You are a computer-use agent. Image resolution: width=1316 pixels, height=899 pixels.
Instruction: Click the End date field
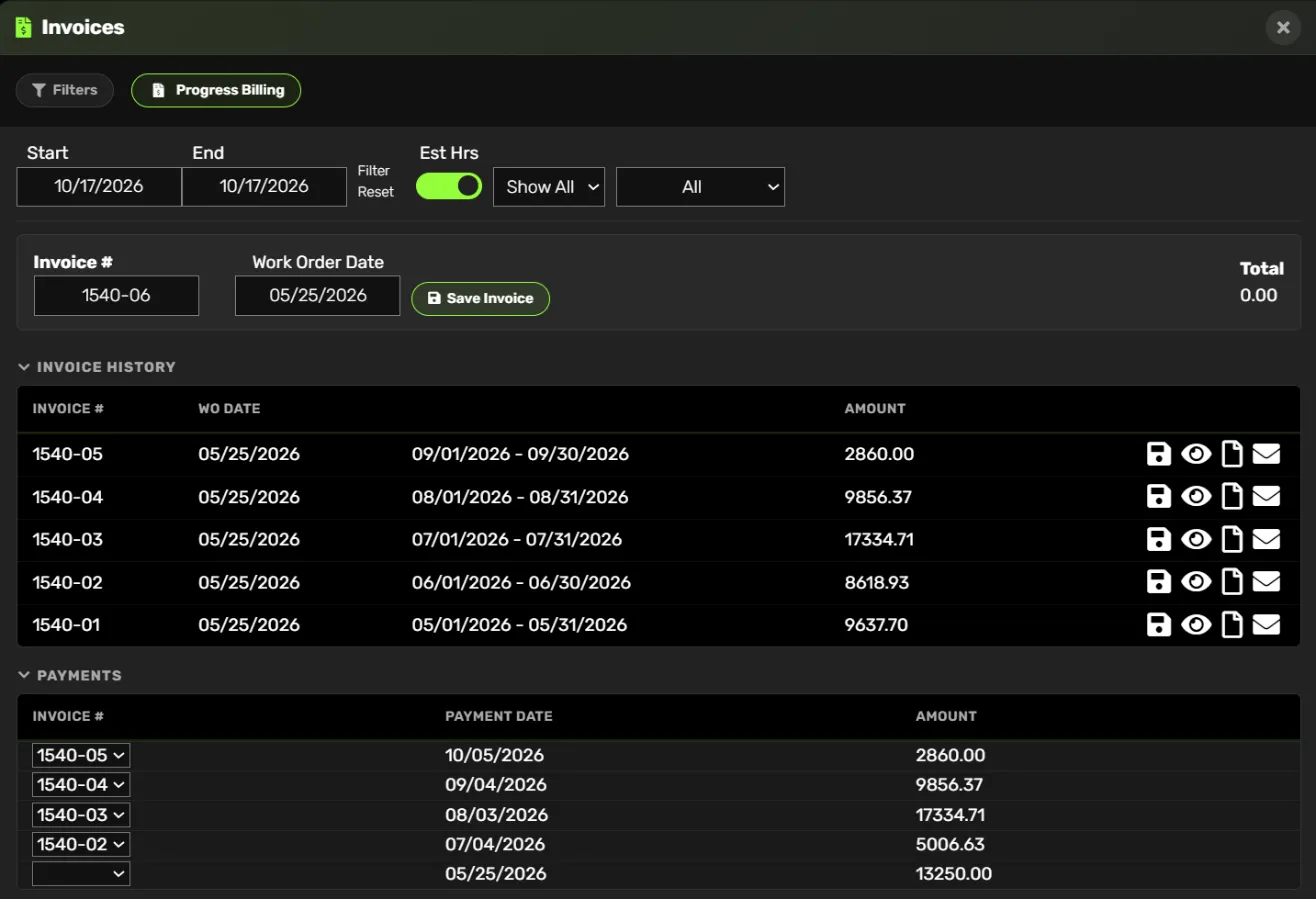click(264, 187)
